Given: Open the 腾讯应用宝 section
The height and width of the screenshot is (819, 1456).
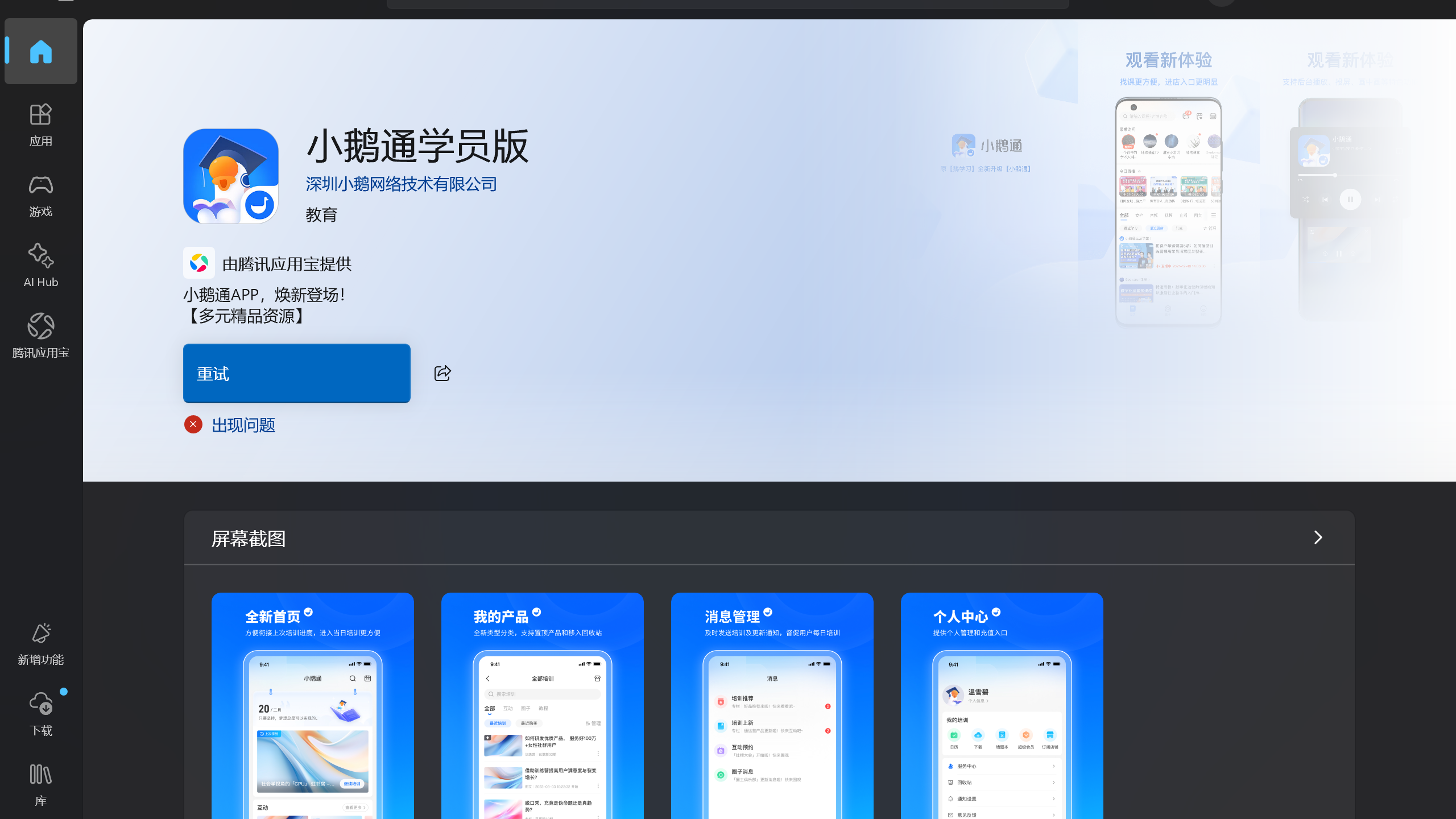Looking at the screenshot, I should pos(40,336).
